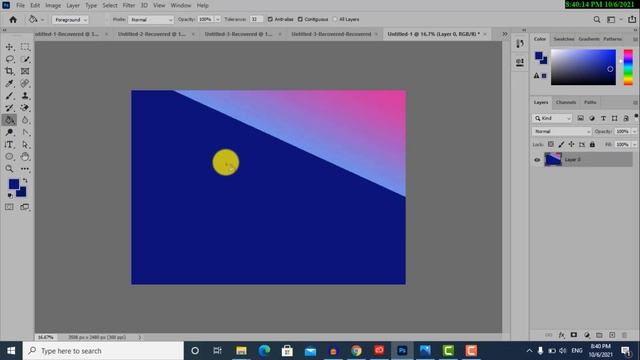This screenshot has height=360, width=640.
Task: Open the layer Fill slider arrow
Action: (x=634, y=144)
